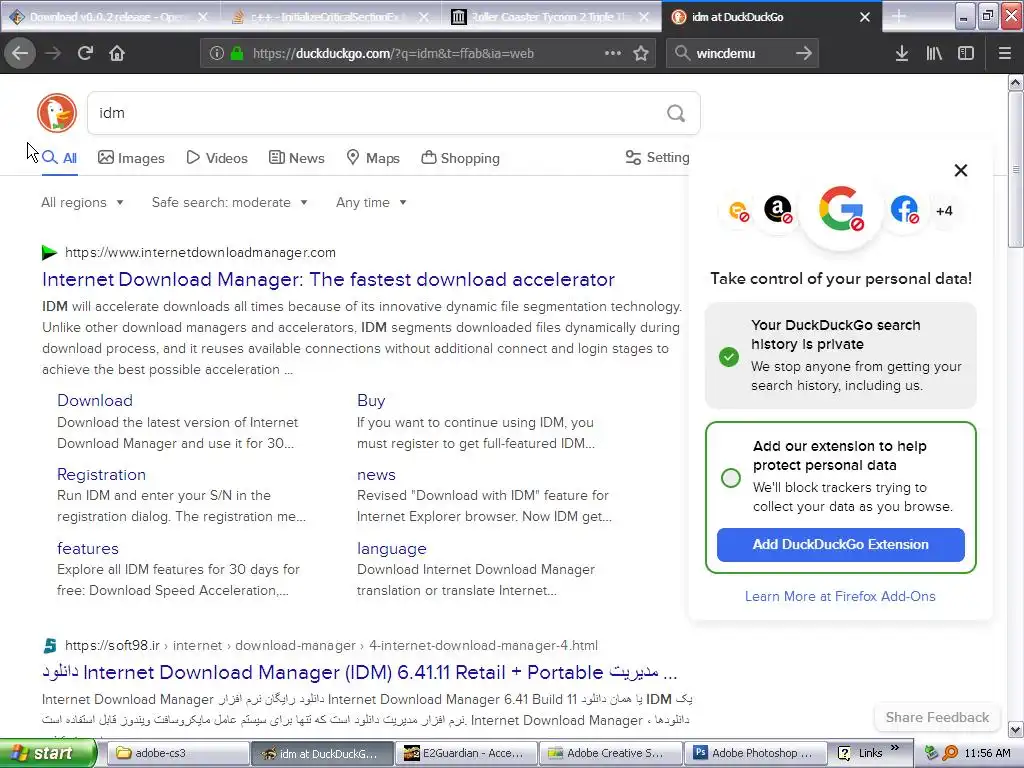1024x768 pixels.
Task: Open the news sitelink
Action: [376, 475]
